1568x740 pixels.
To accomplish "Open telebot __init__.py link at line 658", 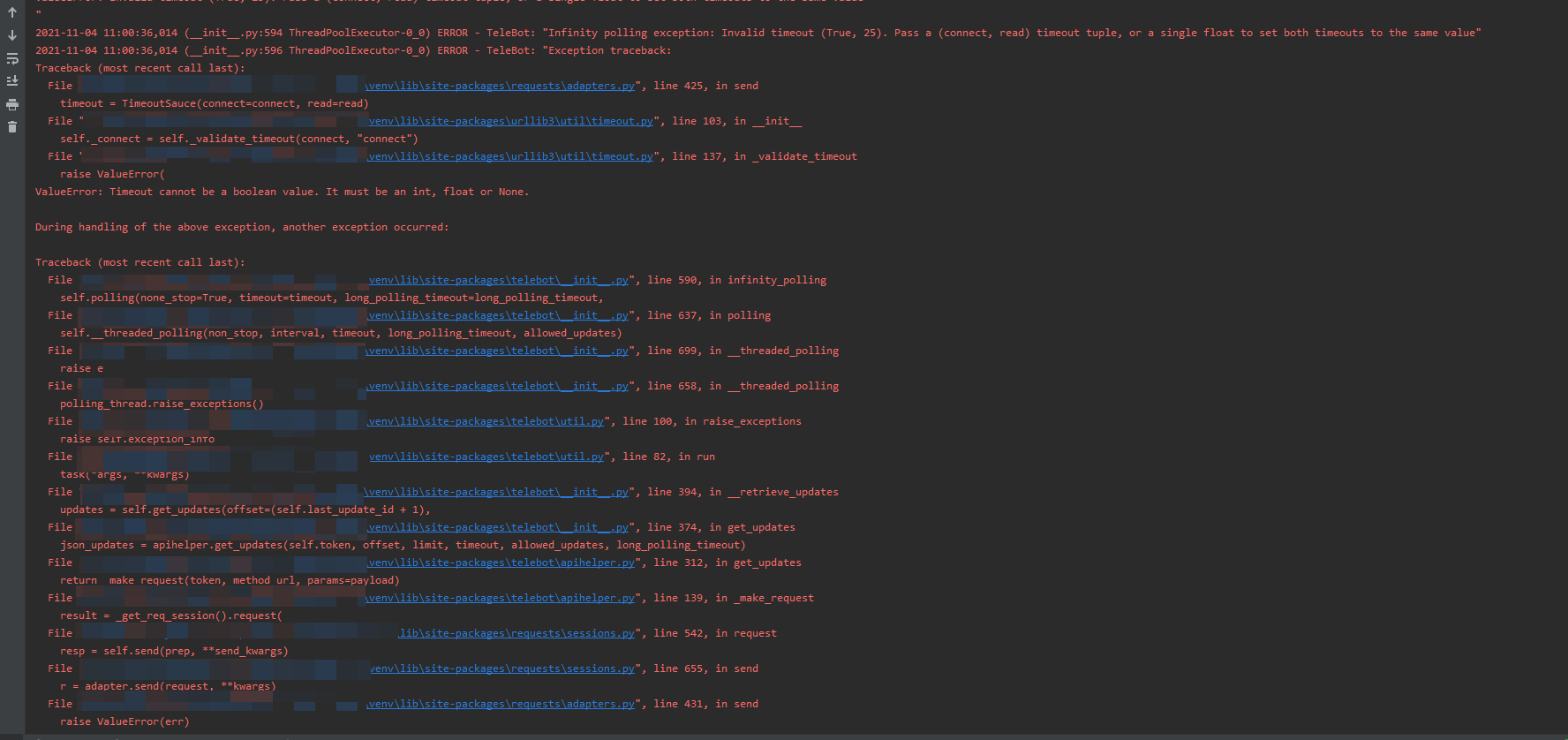I will 497,386.
